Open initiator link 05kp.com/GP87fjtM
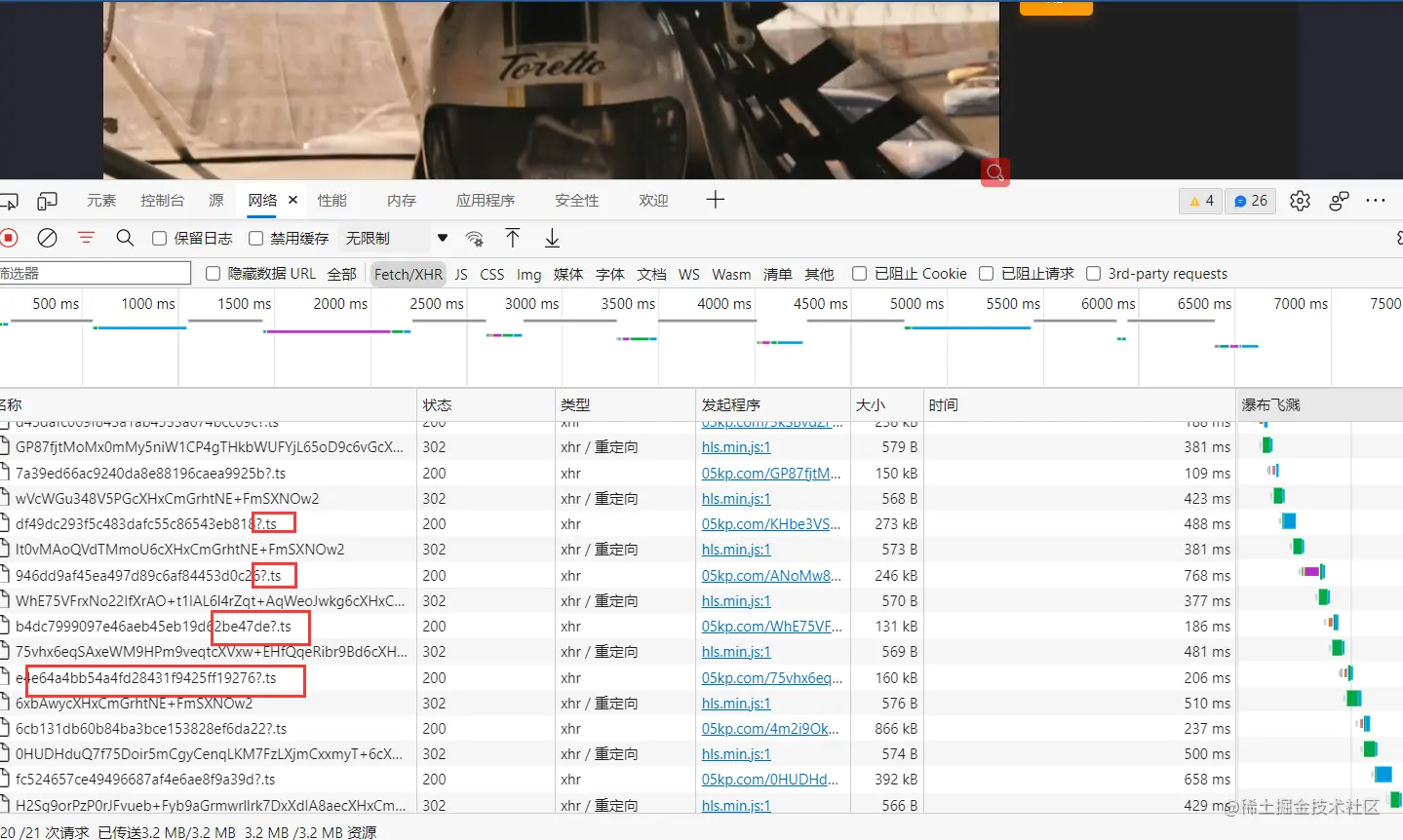This screenshot has width=1403, height=840. (x=770, y=474)
